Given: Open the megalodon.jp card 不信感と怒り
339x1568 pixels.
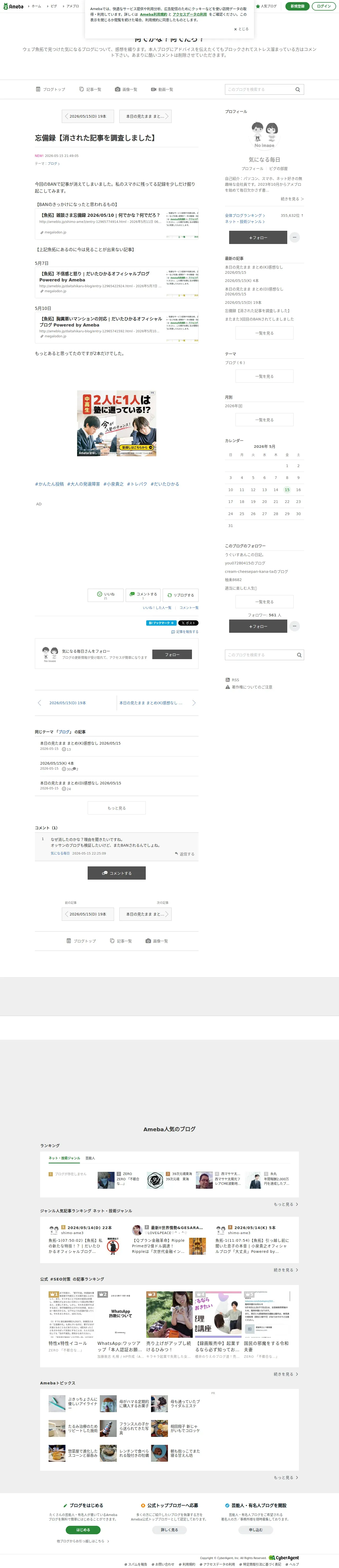Looking at the screenshot, I should point(116,282).
